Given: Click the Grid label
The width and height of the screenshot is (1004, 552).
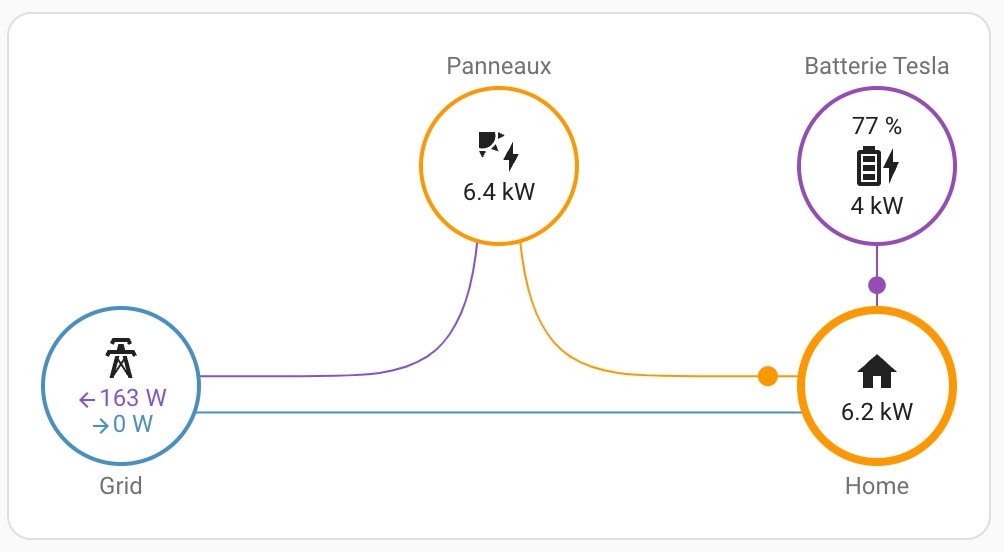Looking at the screenshot, I should pyautogui.click(x=120, y=487).
